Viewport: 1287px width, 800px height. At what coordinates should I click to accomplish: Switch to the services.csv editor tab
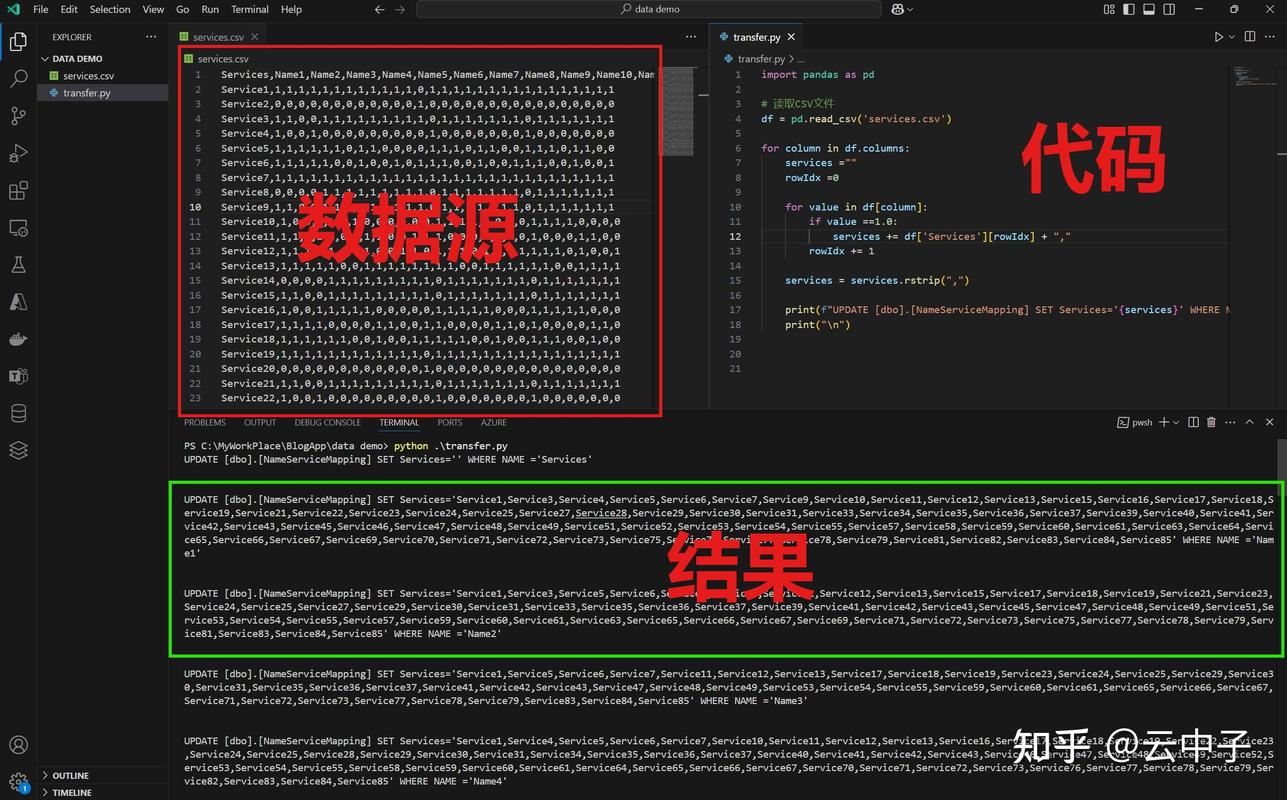pos(218,37)
